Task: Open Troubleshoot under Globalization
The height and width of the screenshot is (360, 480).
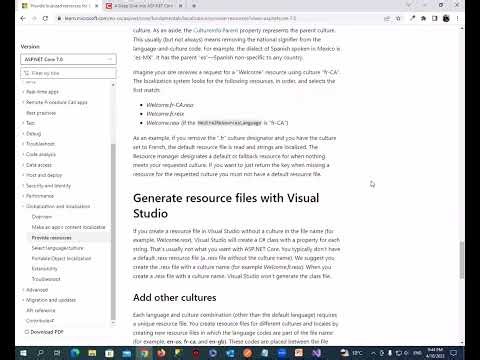Action: pos(46,279)
